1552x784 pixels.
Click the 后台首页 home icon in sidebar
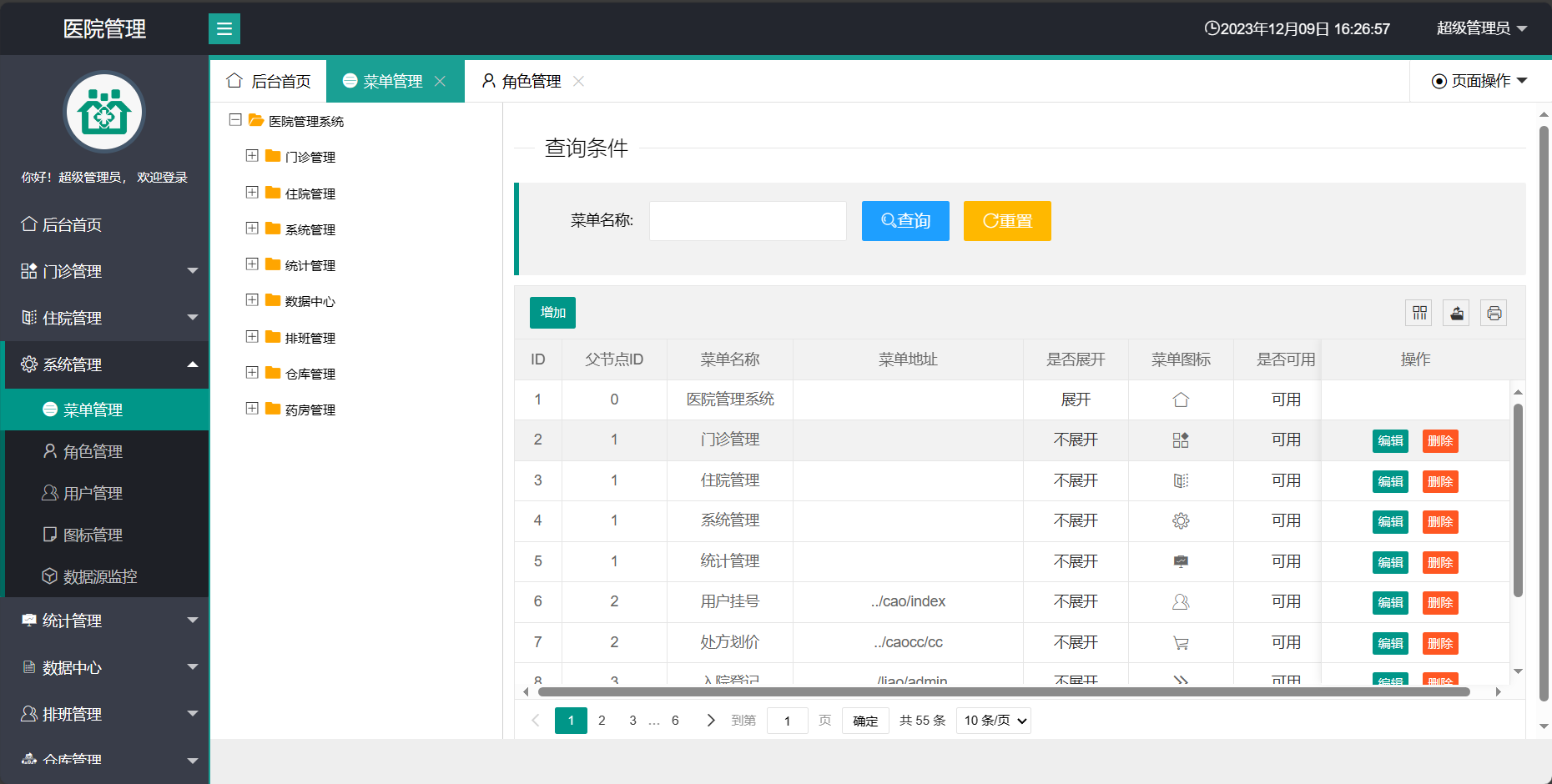point(29,224)
